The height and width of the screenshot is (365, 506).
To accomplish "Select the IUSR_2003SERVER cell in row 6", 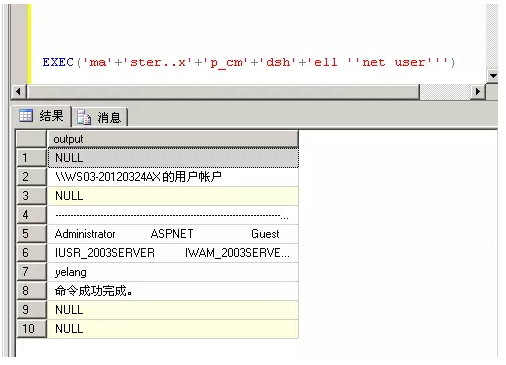I will [x=173, y=253].
